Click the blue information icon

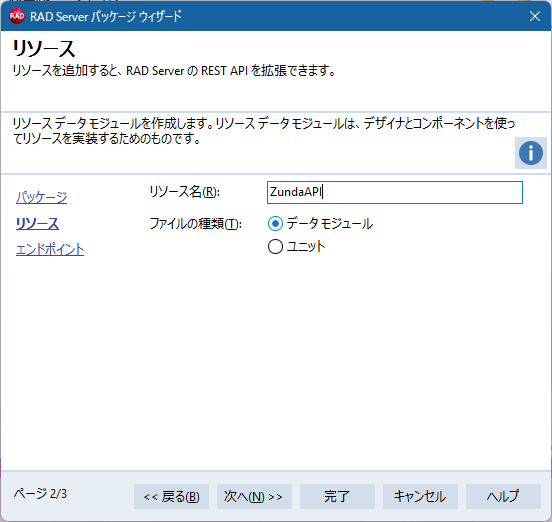click(531, 153)
